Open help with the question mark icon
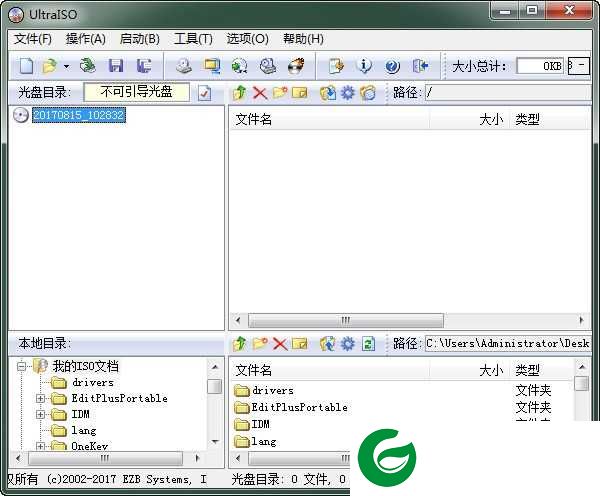This screenshot has width=600, height=496. (x=392, y=66)
